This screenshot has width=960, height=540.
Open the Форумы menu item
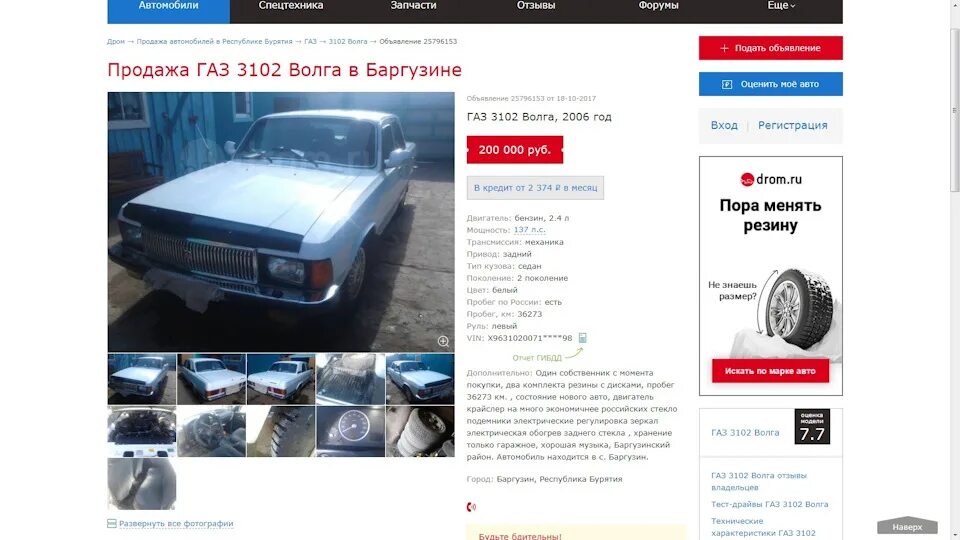pos(658,6)
